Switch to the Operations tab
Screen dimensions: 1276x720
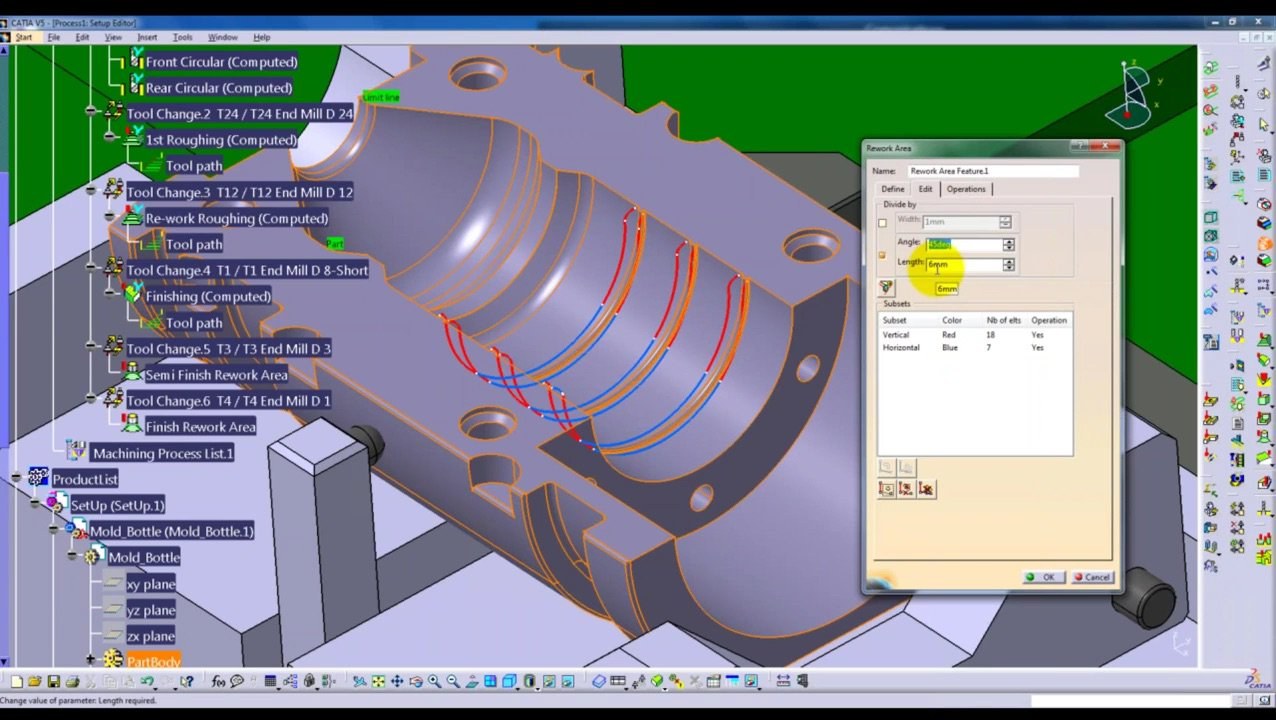click(966, 189)
